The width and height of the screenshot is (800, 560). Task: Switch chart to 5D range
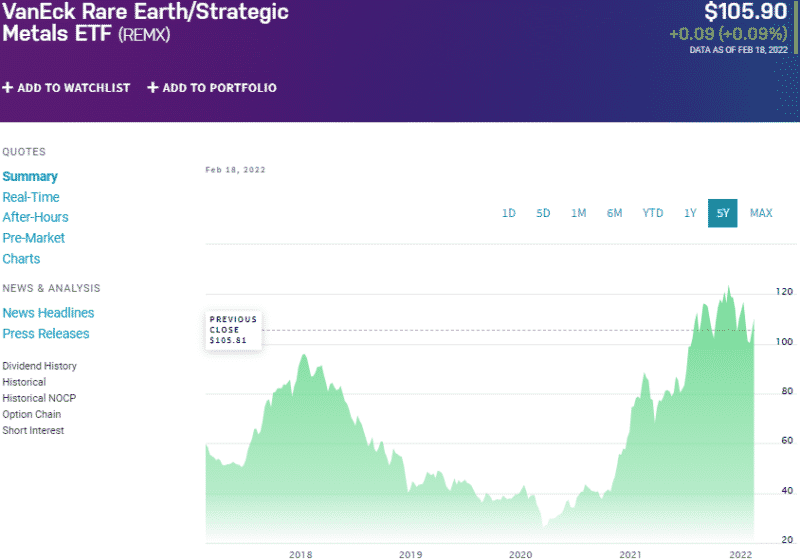543,213
